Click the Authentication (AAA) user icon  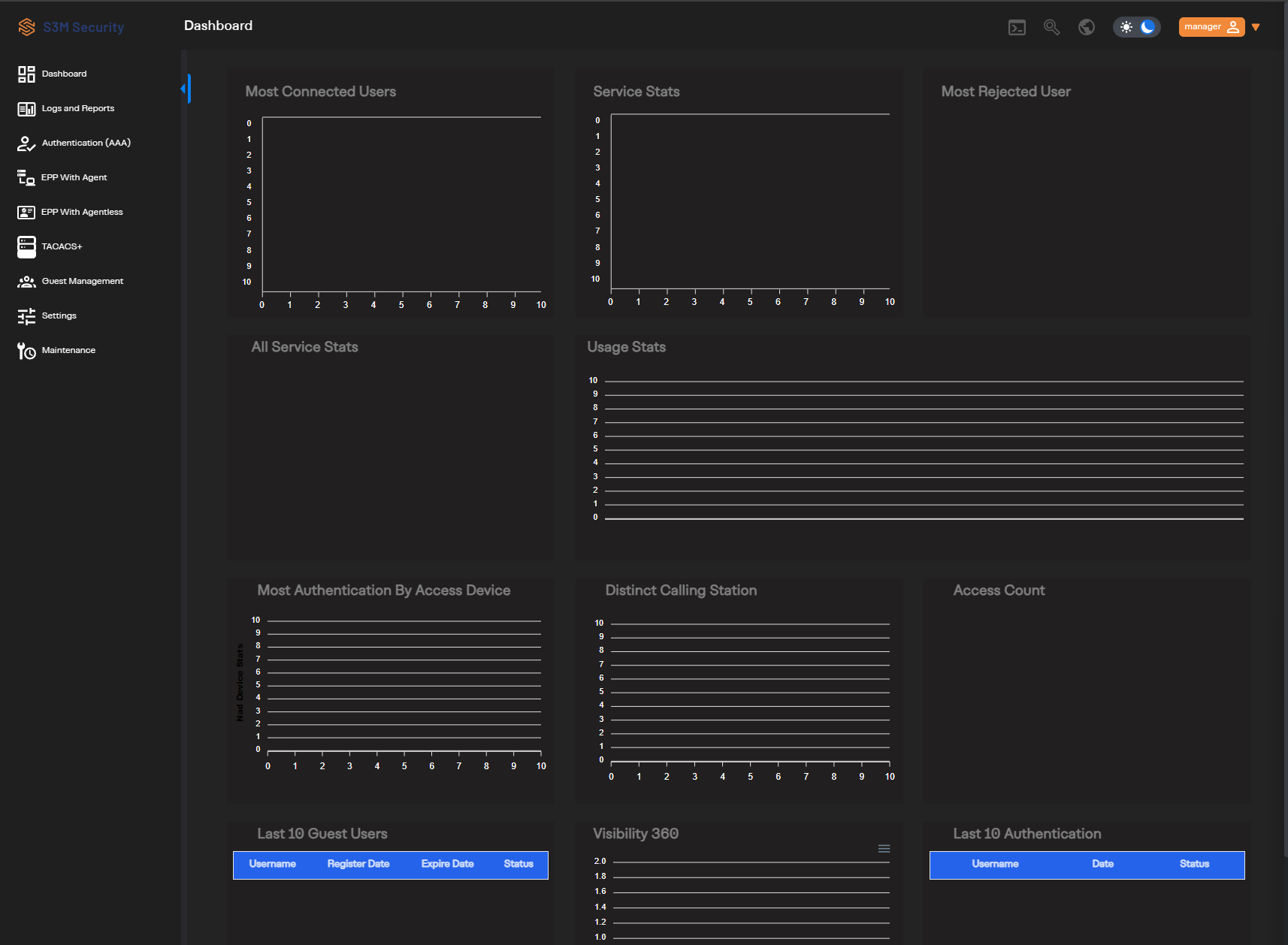(x=26, y=143)
